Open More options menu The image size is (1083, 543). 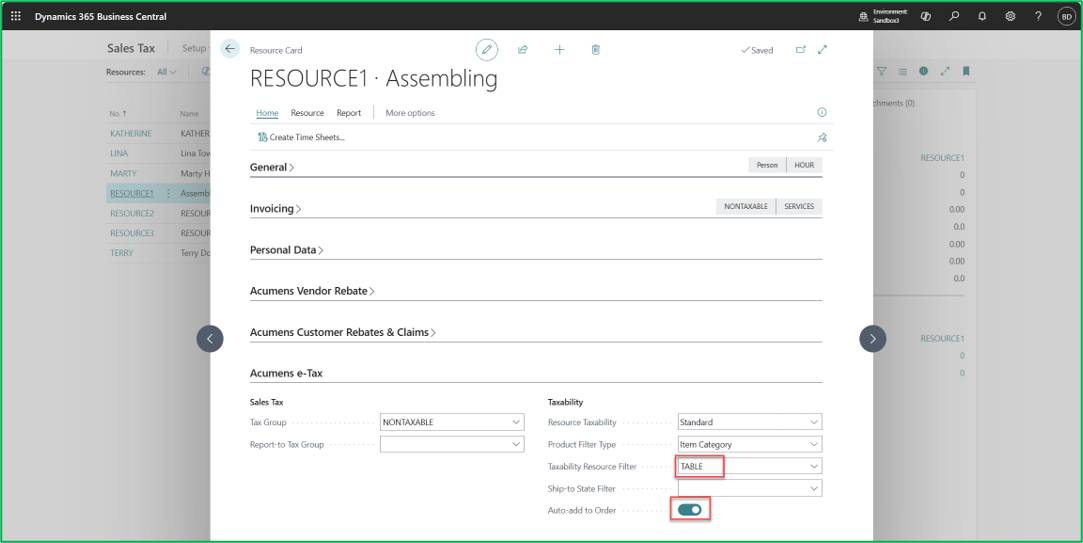point(410,113)
